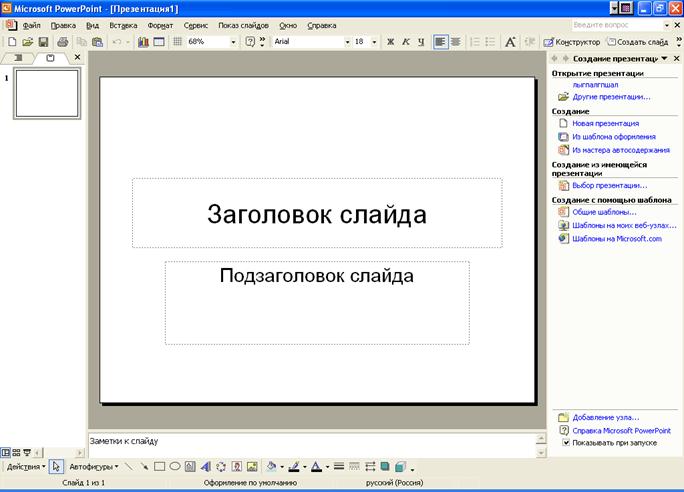This screenshot has width=684, height=492.
Task: Click the Open file icon in toolbar
Action: (x=27, y=42)
